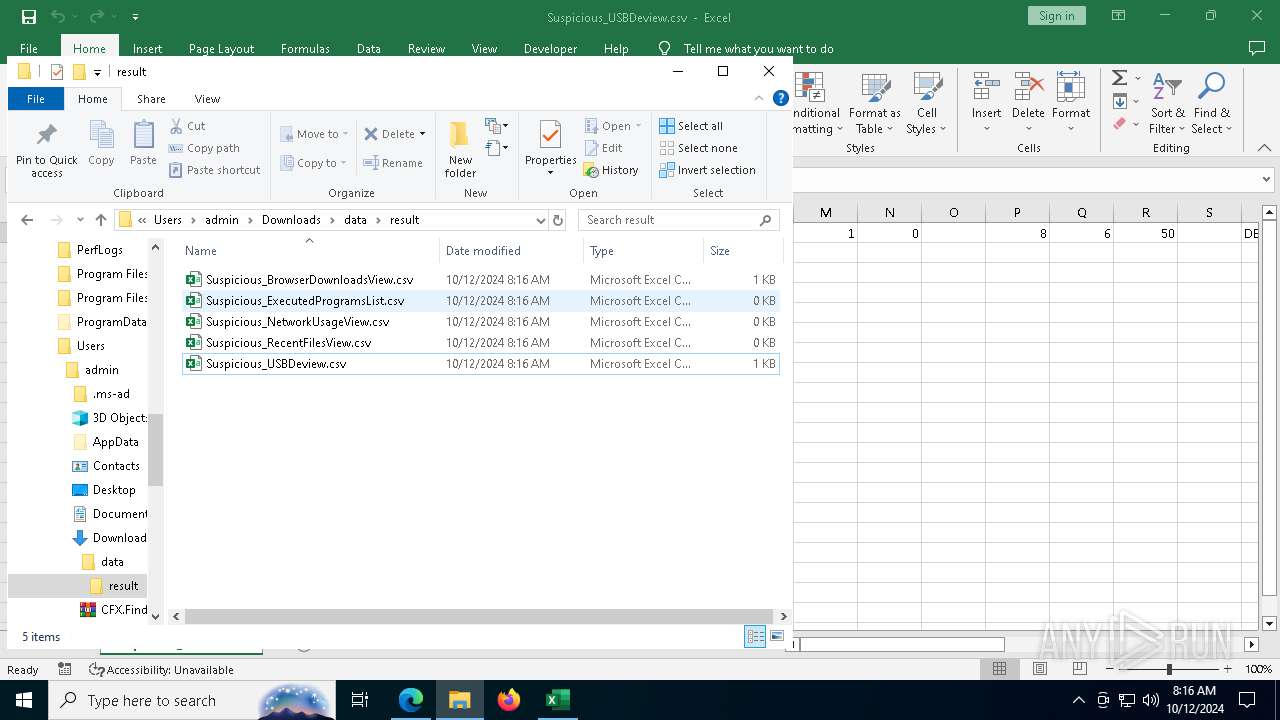Click Excel Page Layout view icon
The image size is (1280, 720).
(1040, 669)
